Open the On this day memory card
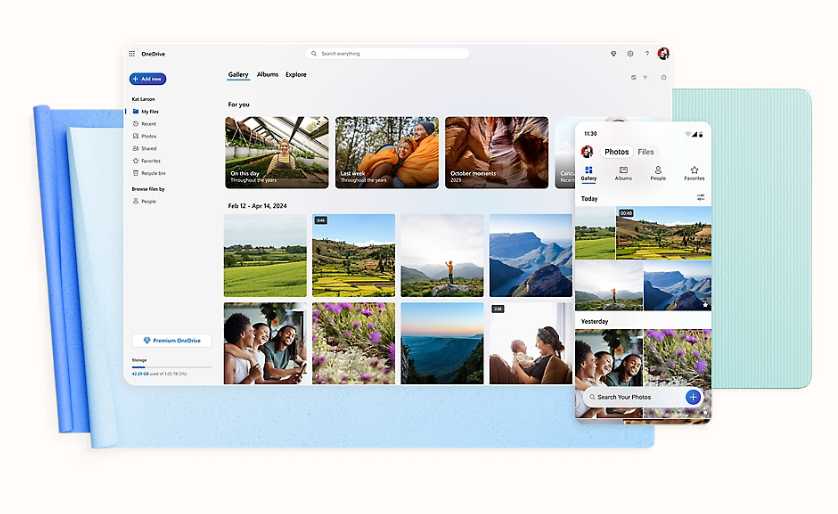Image resolution: width=838 pixels, height=514 pixels. (x=277, y=153)
